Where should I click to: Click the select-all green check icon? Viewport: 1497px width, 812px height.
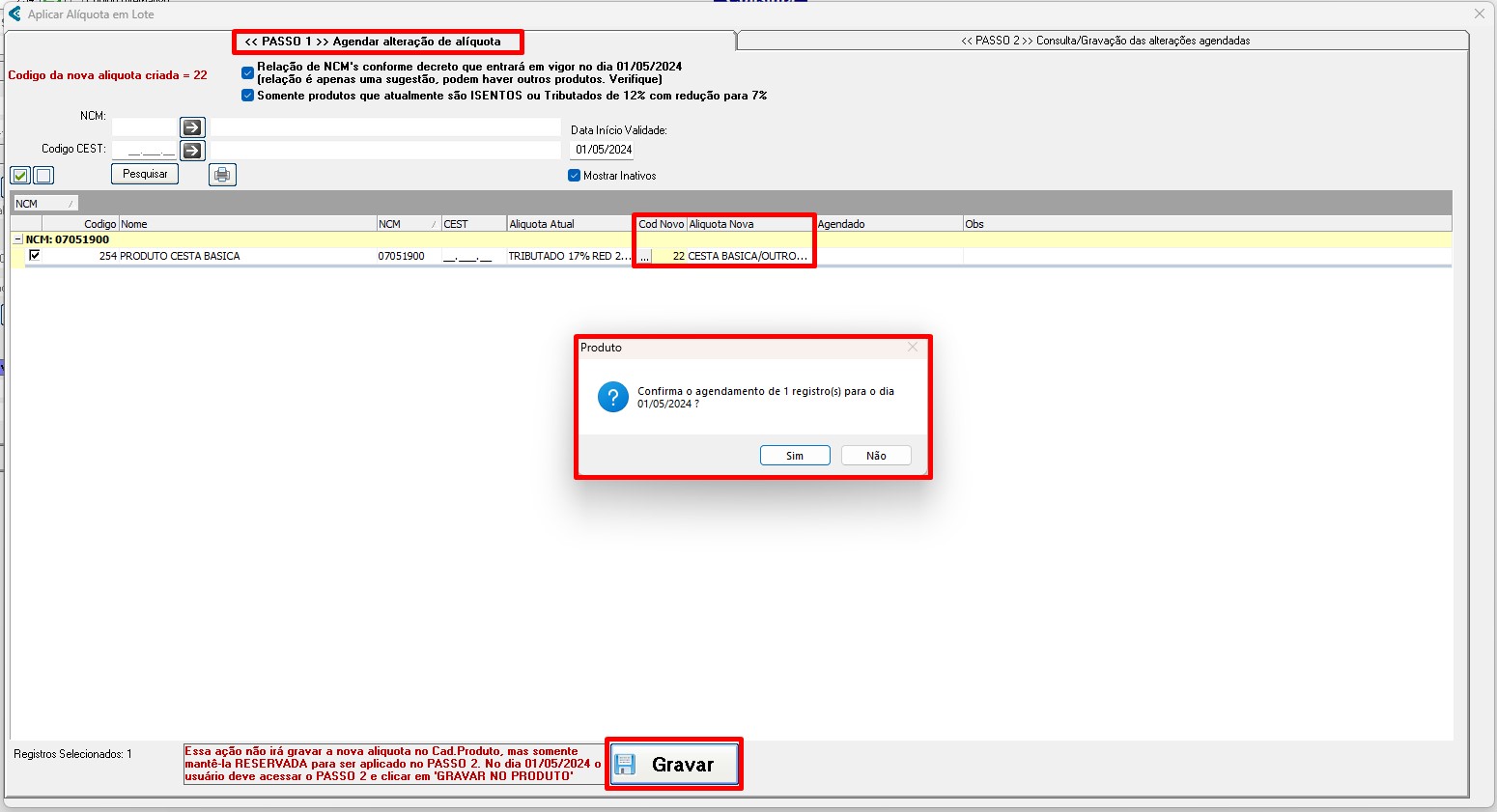tap(20, 176)
